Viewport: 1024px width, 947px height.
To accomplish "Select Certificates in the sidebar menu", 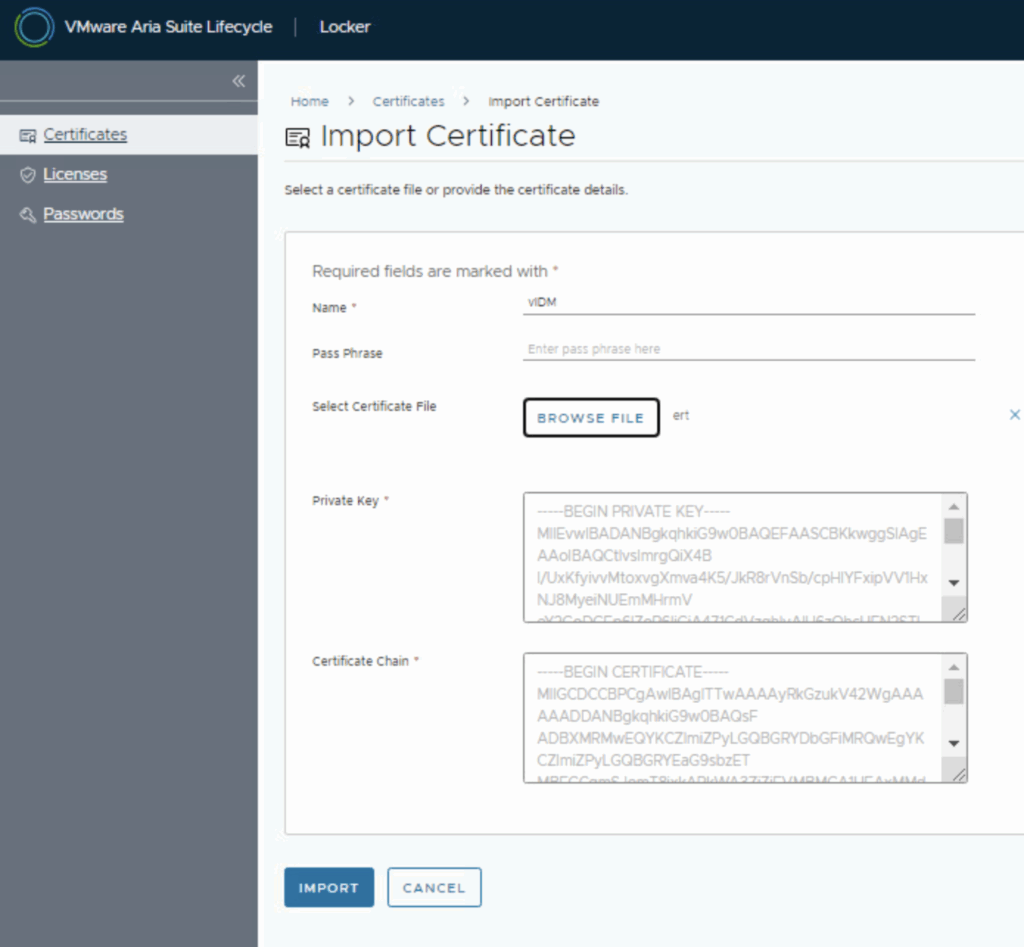I will [x=85, y=135].
